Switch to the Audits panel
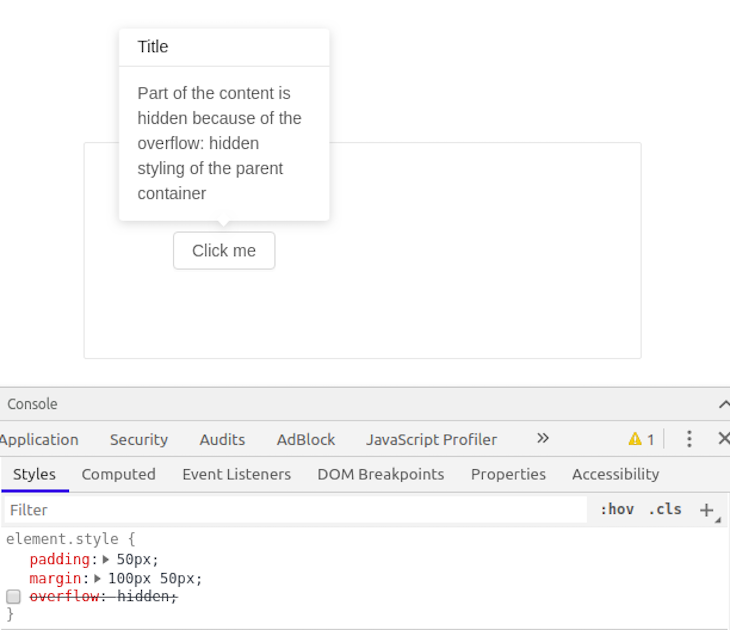This screenshot has width=730, height=630. click(x=222, y=440)
